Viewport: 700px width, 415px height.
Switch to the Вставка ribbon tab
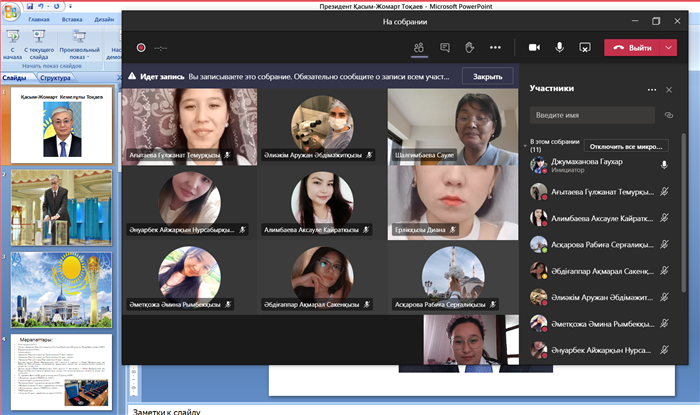pyautogui.click(x=73, y=19)
